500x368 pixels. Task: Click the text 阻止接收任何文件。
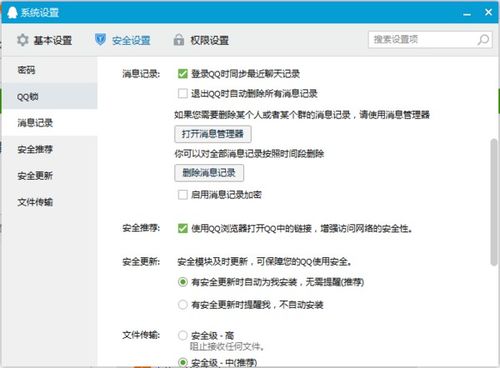(227, 347)
